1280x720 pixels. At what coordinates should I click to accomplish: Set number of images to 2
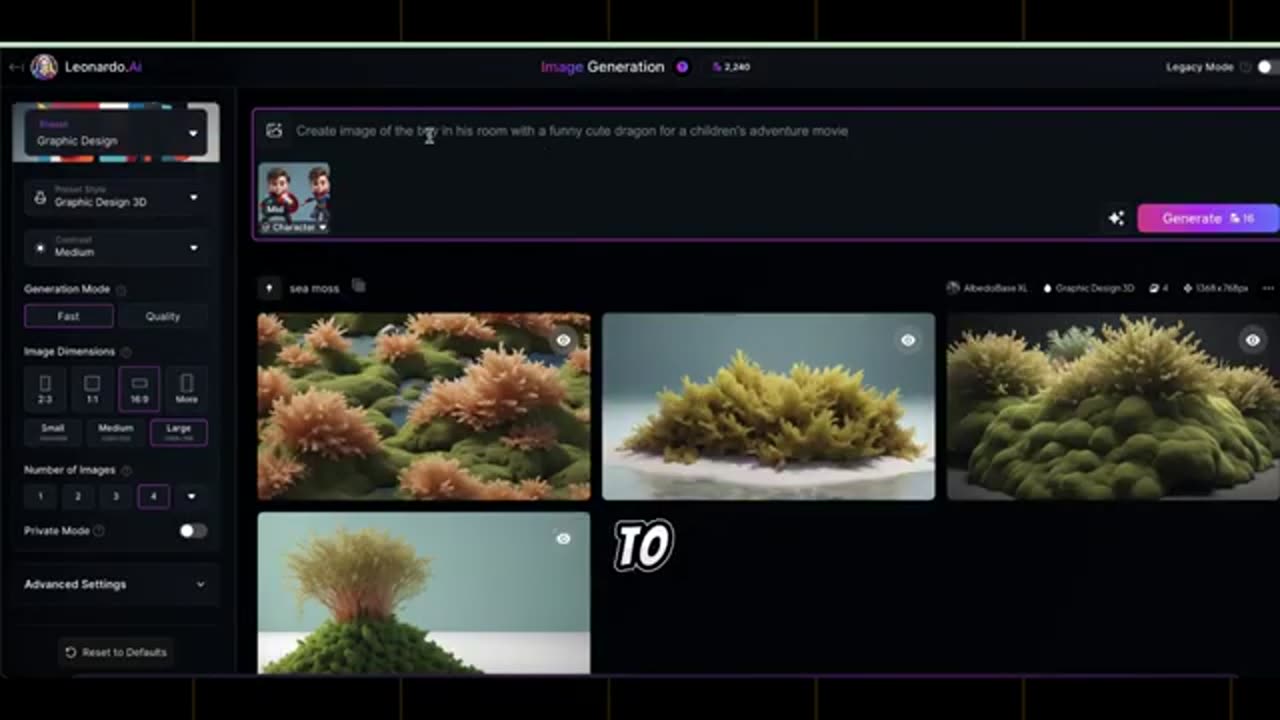pos(78,496)
